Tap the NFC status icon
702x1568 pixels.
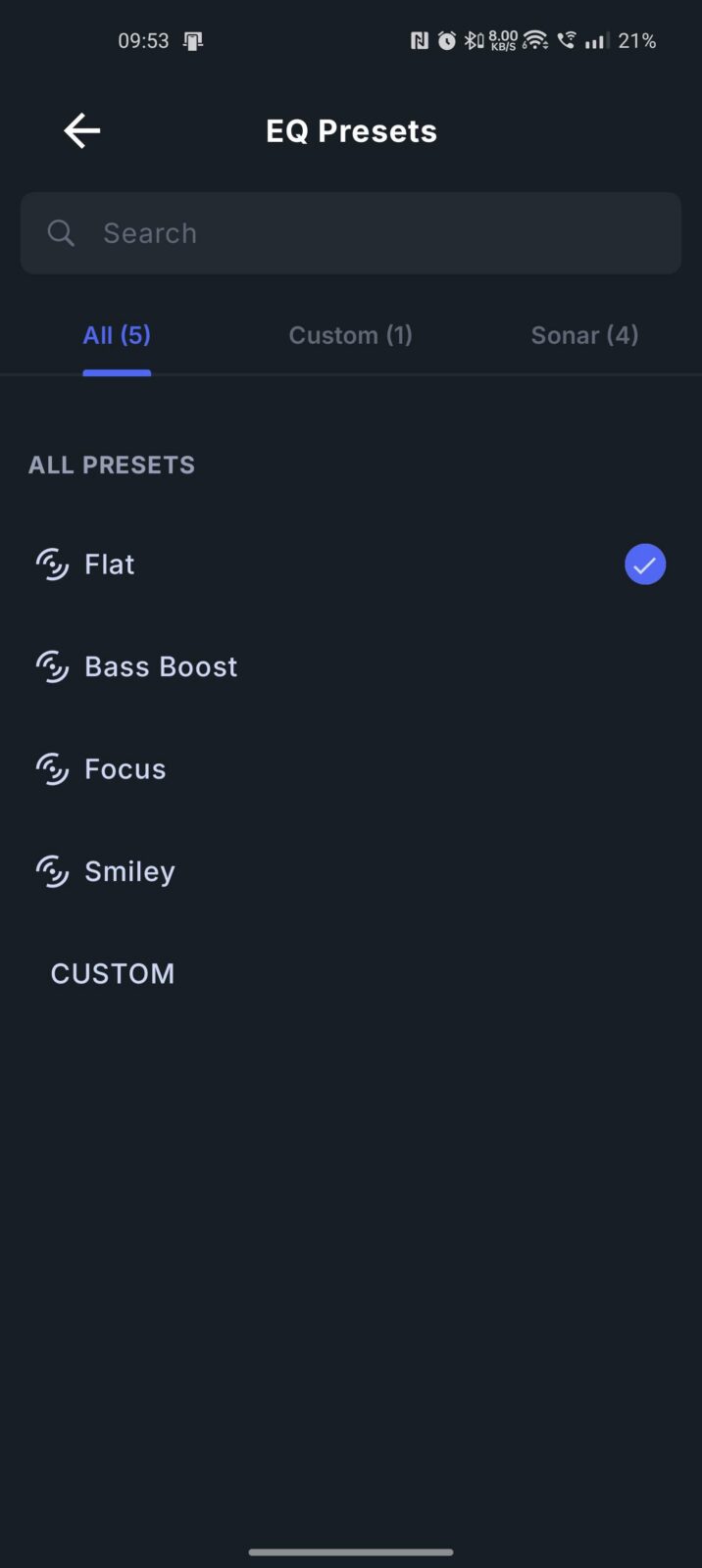pos(420,40)
